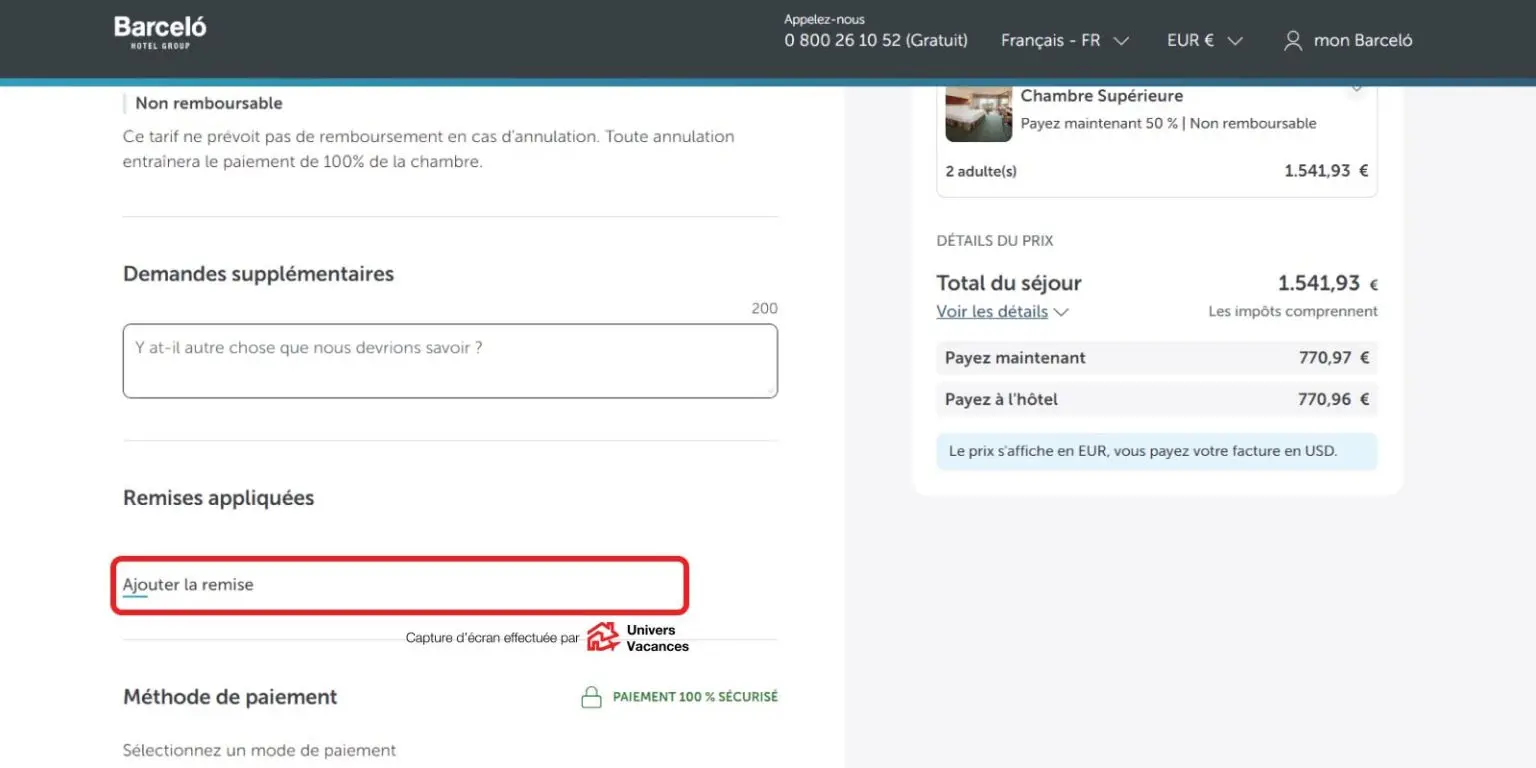Image resolution: width=1536 pixels, height=768 pixels.
Task: Open the mon Barceló account menu
Action: [1362, 41]
